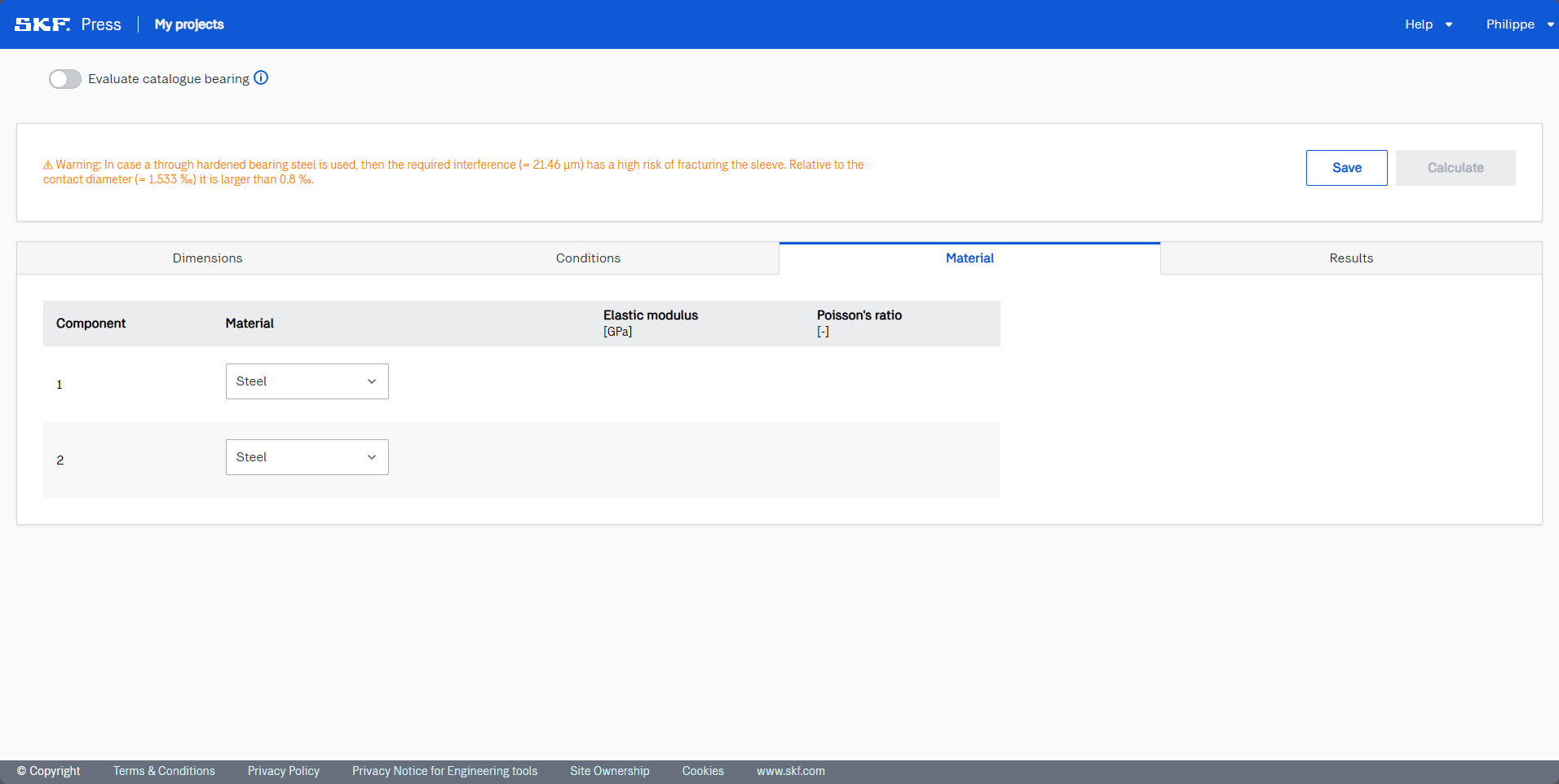Open the component 2 material dropdown

coord(307,457)
